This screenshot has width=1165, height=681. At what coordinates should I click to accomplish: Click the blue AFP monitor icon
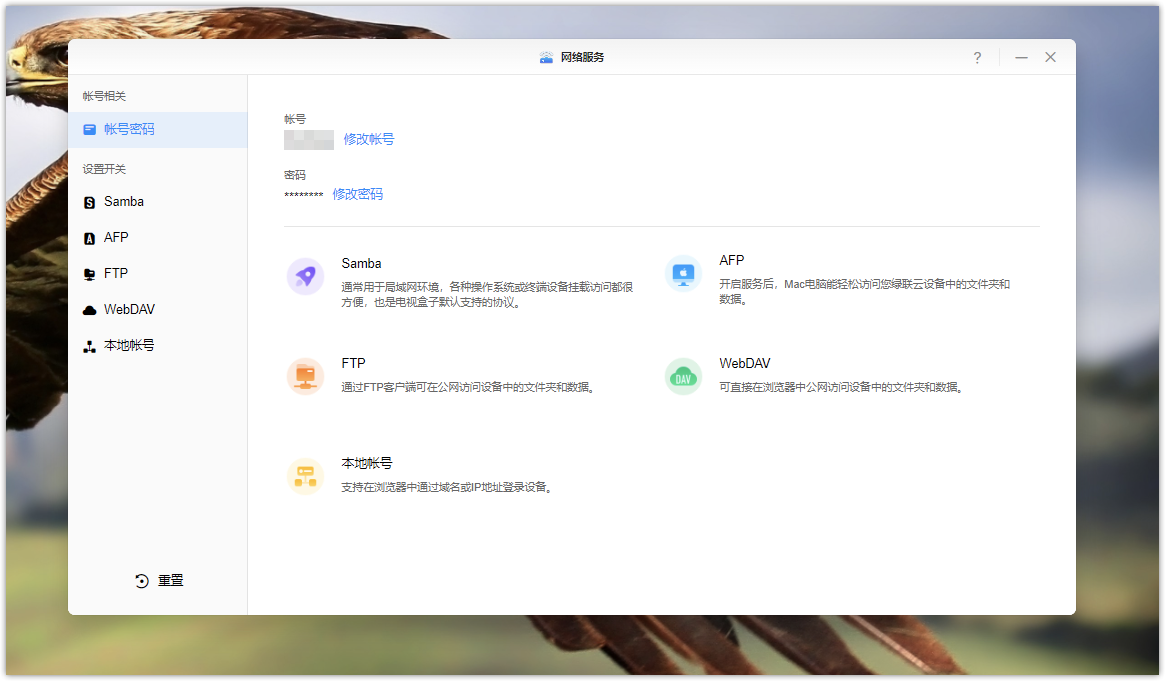pos(684,274)
